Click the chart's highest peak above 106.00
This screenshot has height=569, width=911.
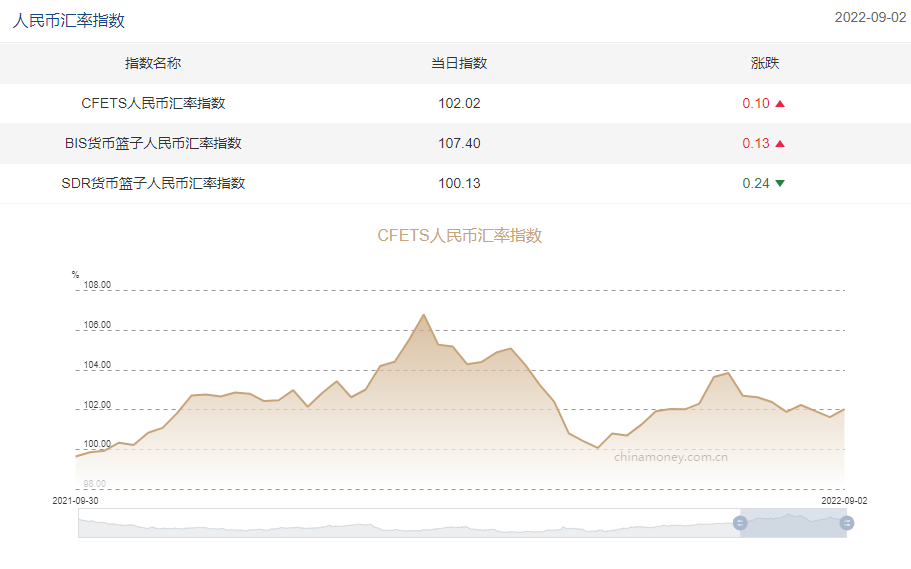click(424, 316)
